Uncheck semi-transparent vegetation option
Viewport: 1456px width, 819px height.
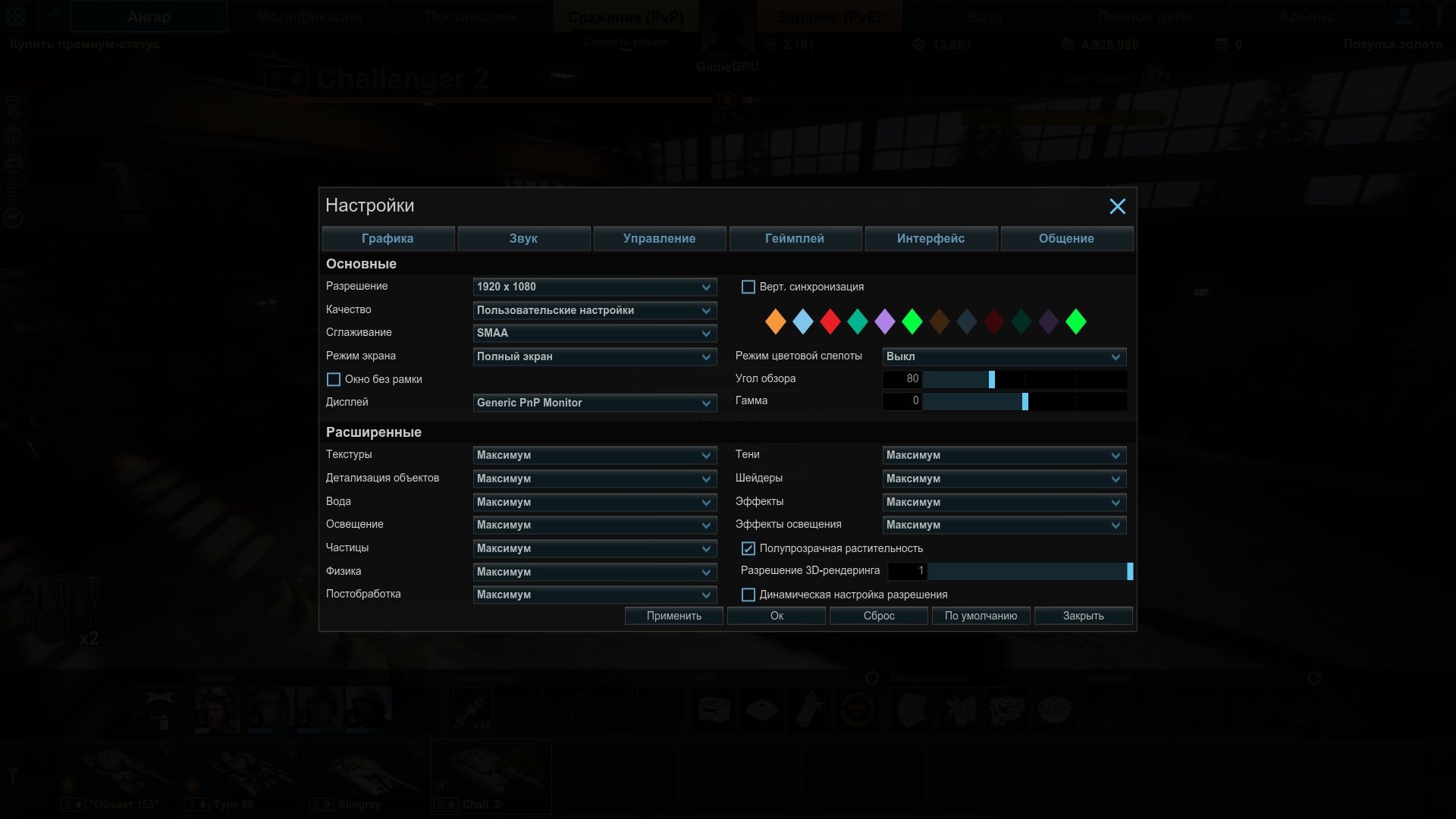pos(748,548)
